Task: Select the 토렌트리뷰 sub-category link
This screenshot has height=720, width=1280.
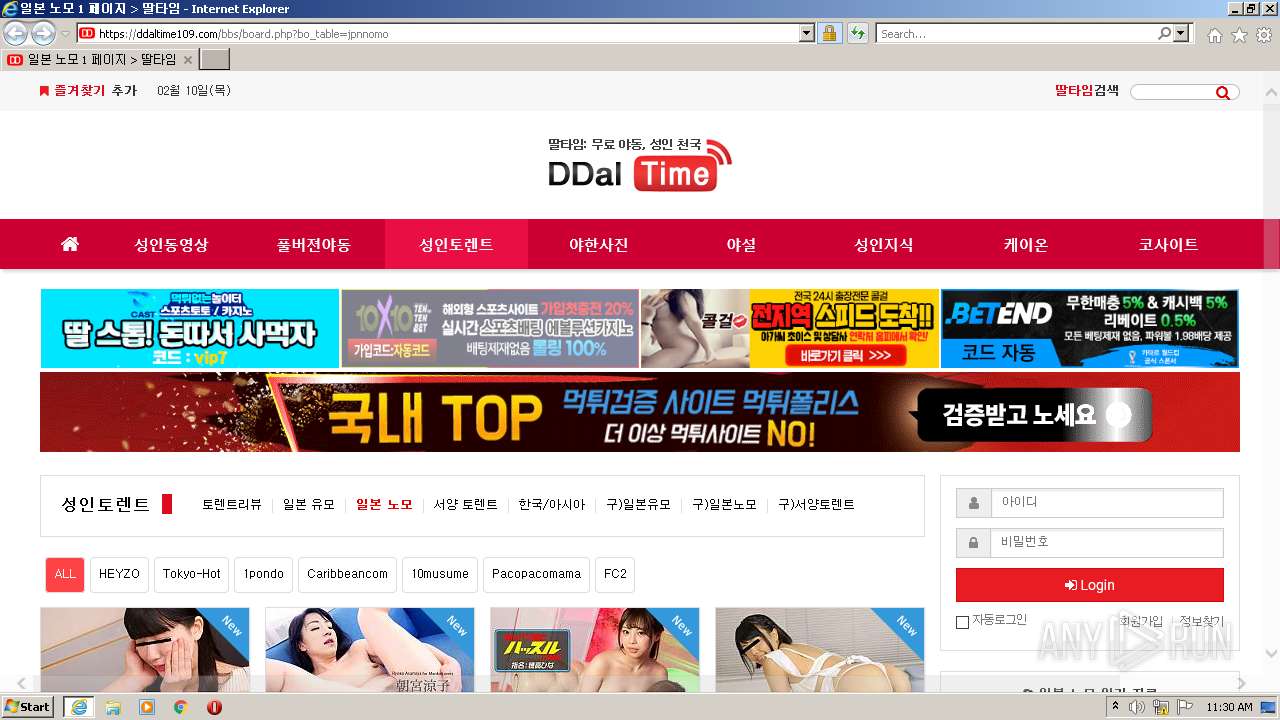Action: (x=232, y=505)
